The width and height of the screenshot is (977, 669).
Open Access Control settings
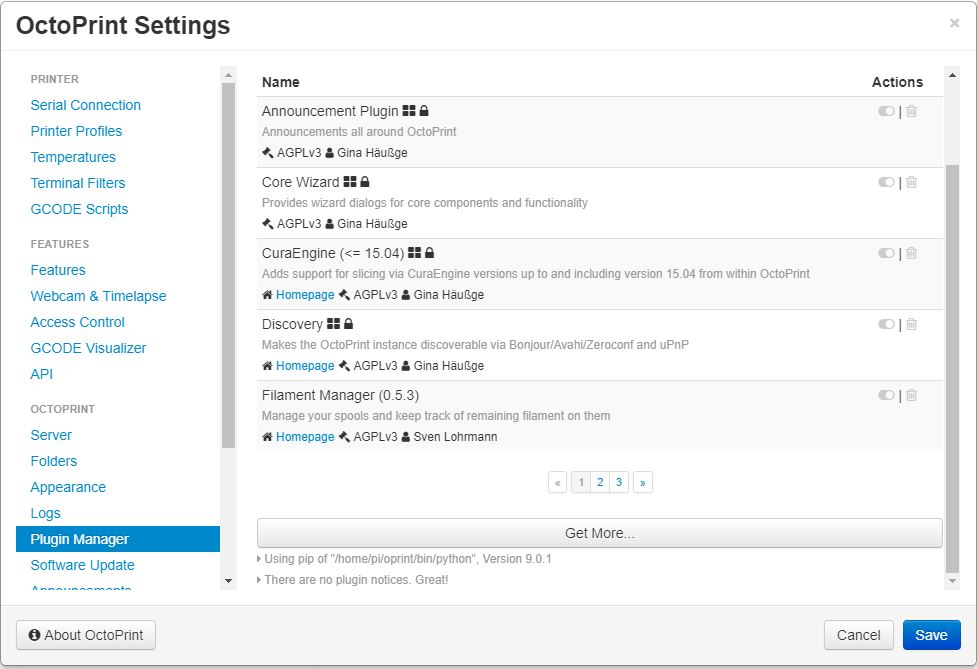tap(78, 323)
